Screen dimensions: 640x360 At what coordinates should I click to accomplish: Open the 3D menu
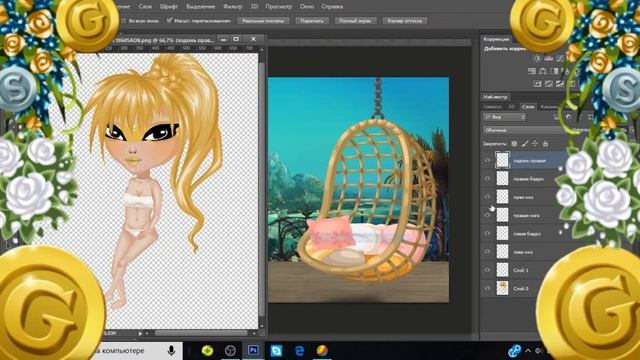254,7
